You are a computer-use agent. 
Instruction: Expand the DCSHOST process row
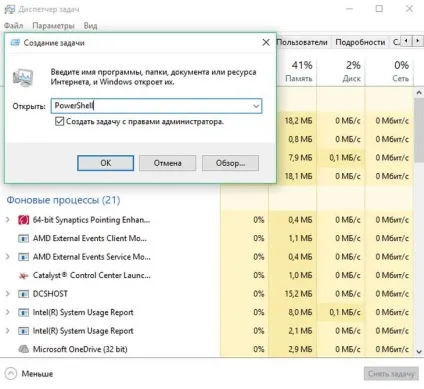coord(8,294)
